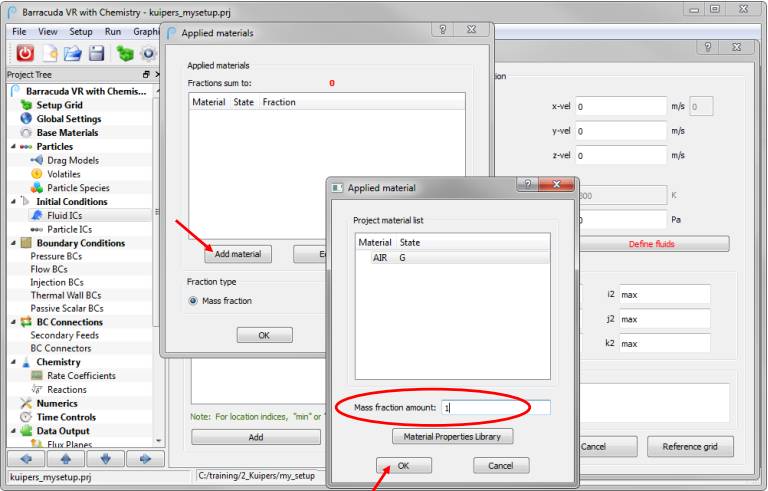Move down with the down arrow button
Viewport: 768px width, 491px height.
(x=105, y=459)
